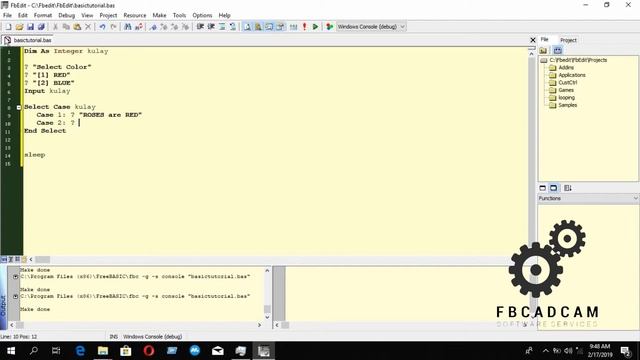Click the Copy toolbar icon
The width and height of the screenshot is (640, 360).
point(66,27)
